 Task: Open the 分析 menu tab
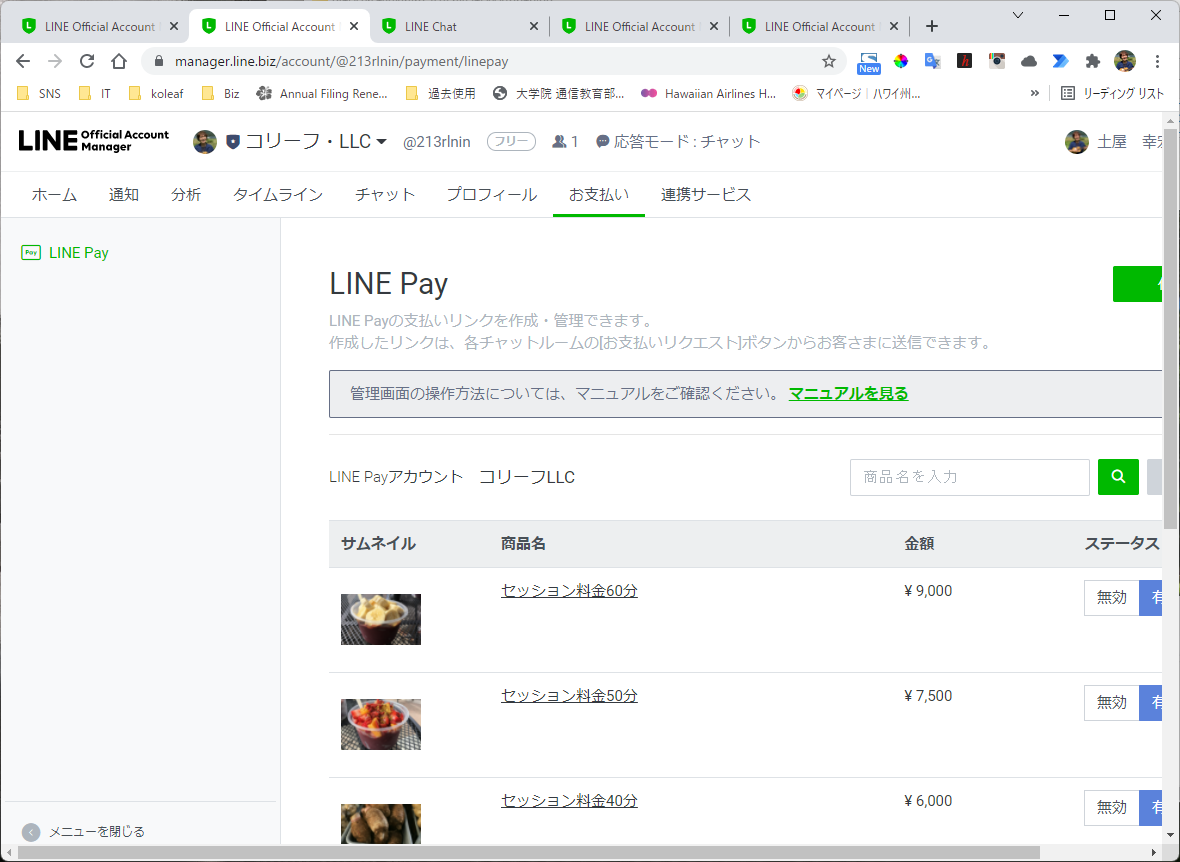(186, 195)
